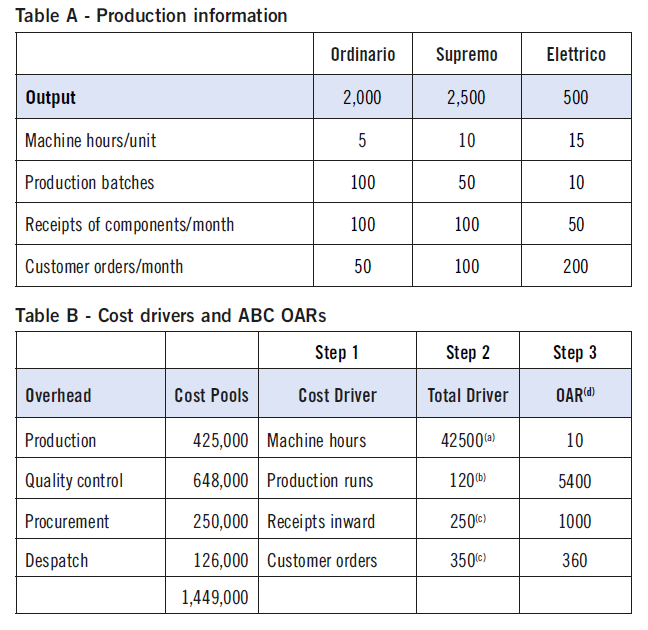Select the cost pools total 1,449,000

pyautogui.click(x=215, y=598)
